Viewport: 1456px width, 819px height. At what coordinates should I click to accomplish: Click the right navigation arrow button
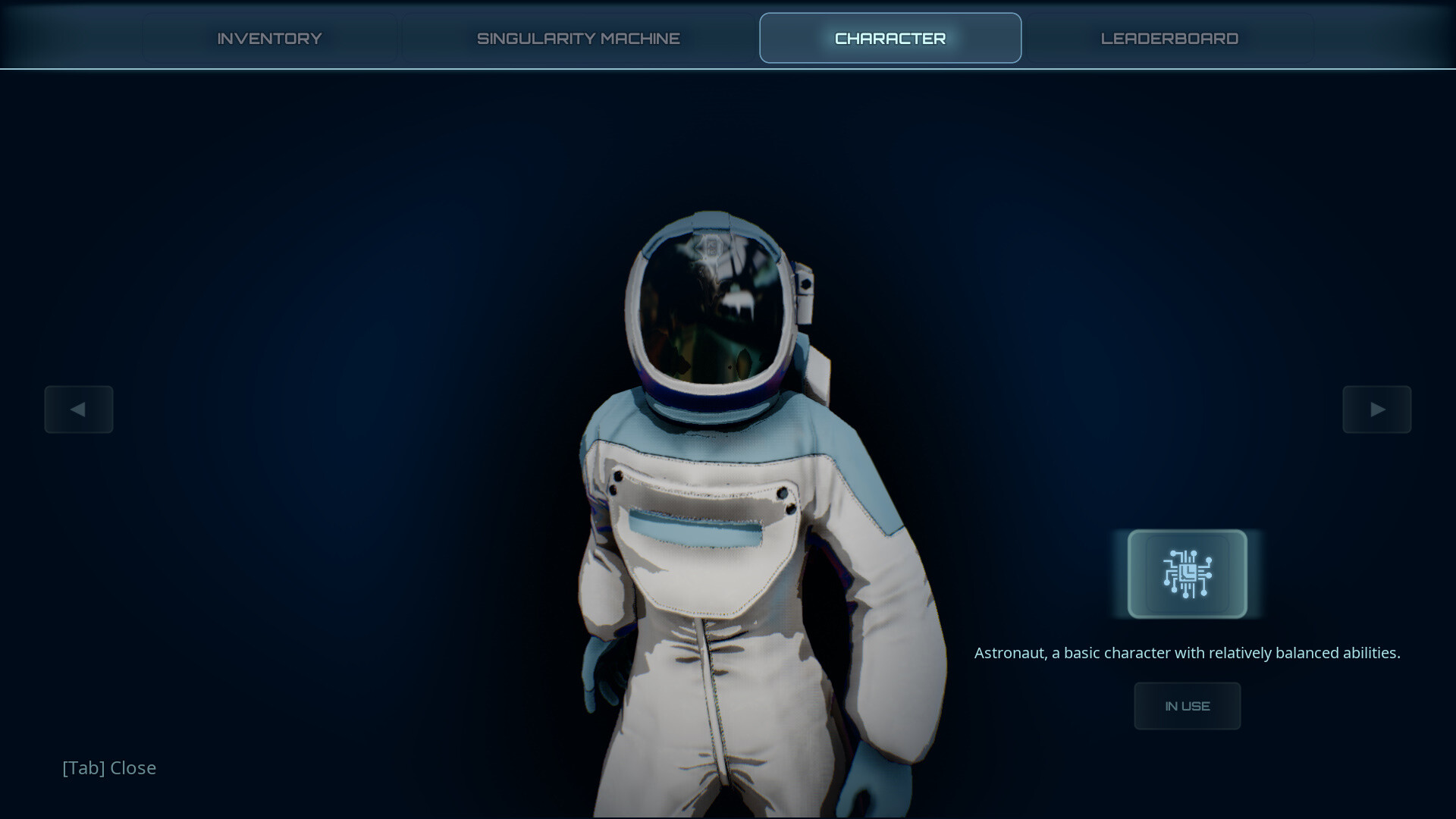pyautogui.click(x=1377, y=409)
